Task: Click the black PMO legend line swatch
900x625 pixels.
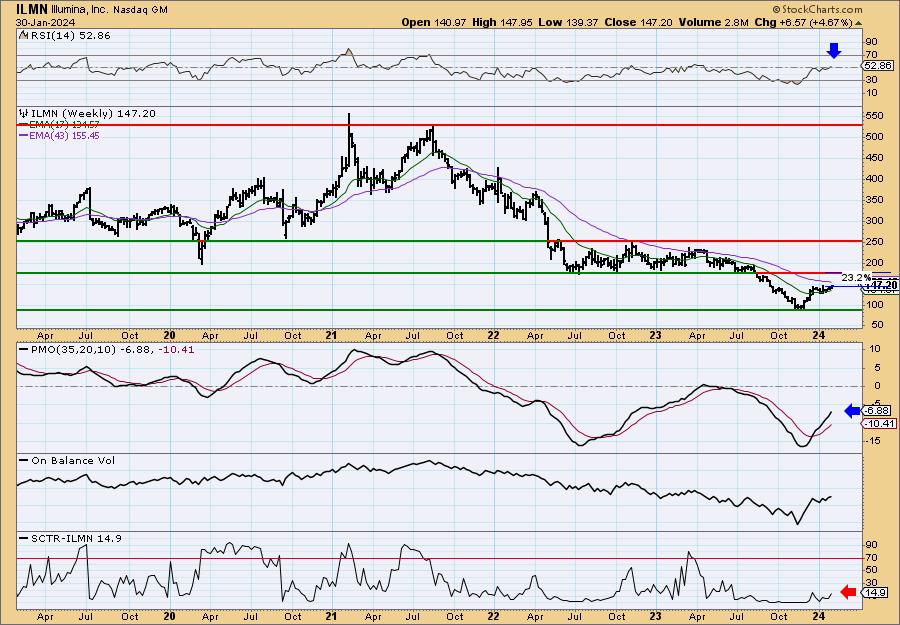Action: tap(24, 349)
